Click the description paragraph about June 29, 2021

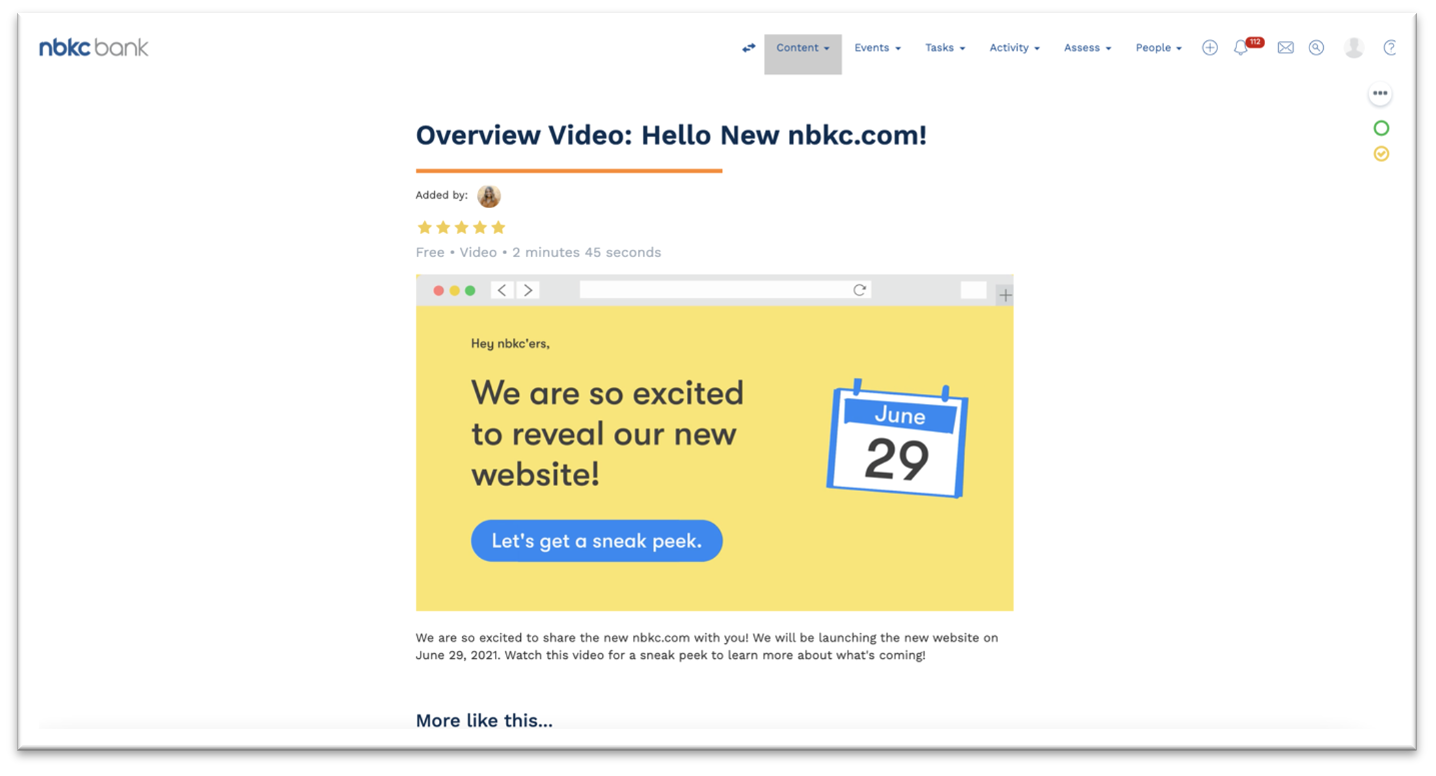707,646
